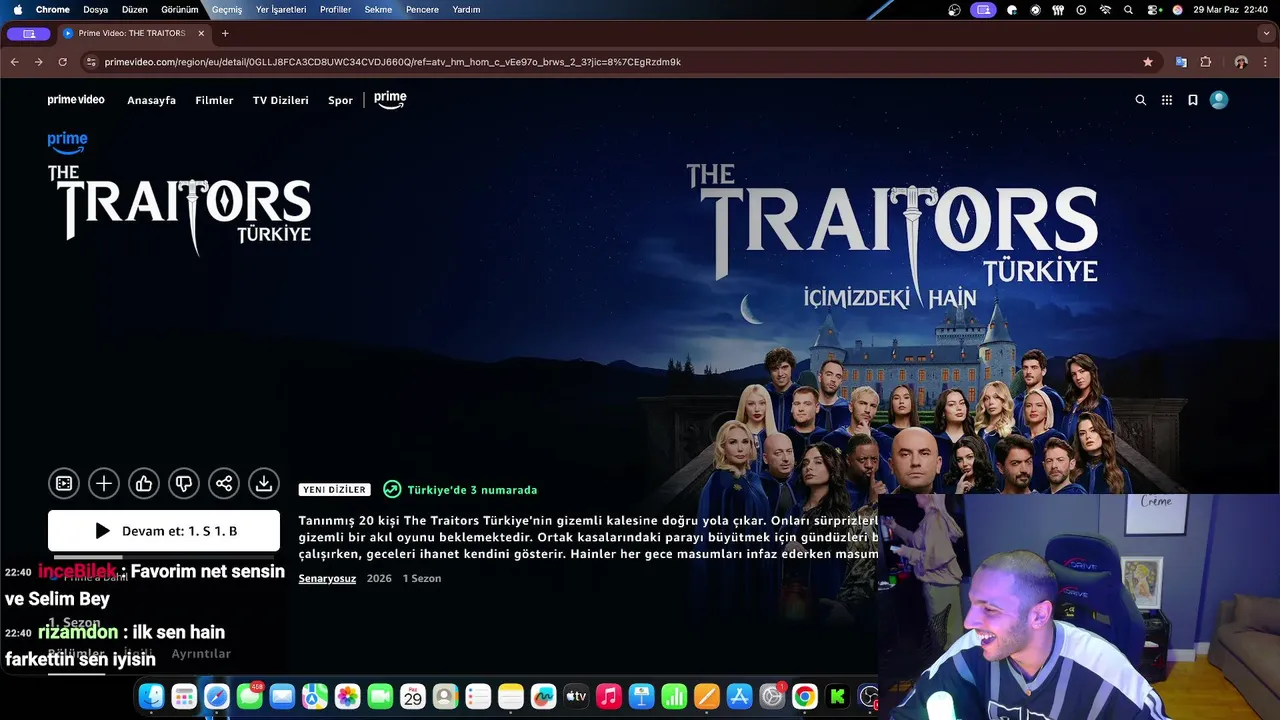Viewport: 1280px width, 720px height.
Task: Click the address bar URL field
Action: point(620,62)
